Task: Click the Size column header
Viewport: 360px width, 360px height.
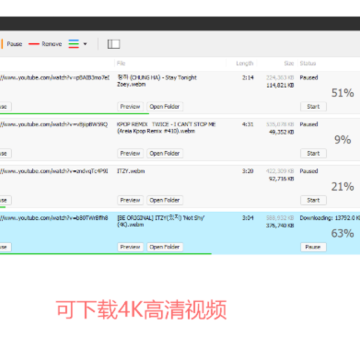Action: click(289, 63)
